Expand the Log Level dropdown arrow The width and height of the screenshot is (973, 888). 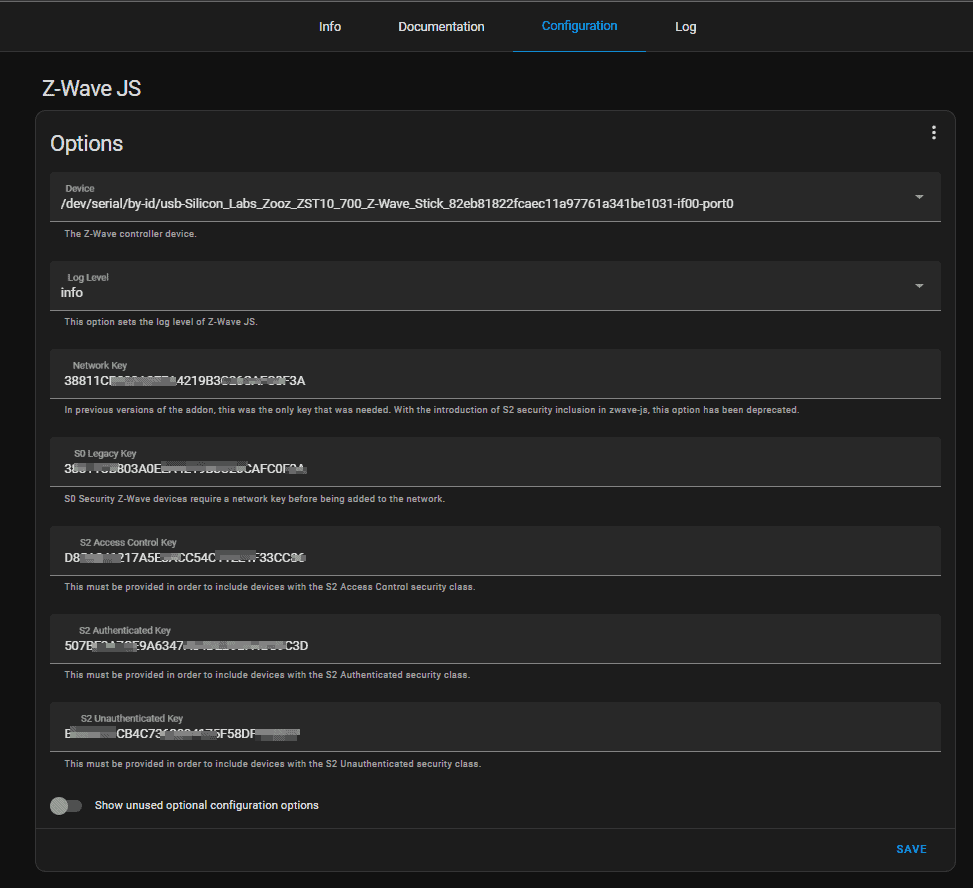[919, 285]
